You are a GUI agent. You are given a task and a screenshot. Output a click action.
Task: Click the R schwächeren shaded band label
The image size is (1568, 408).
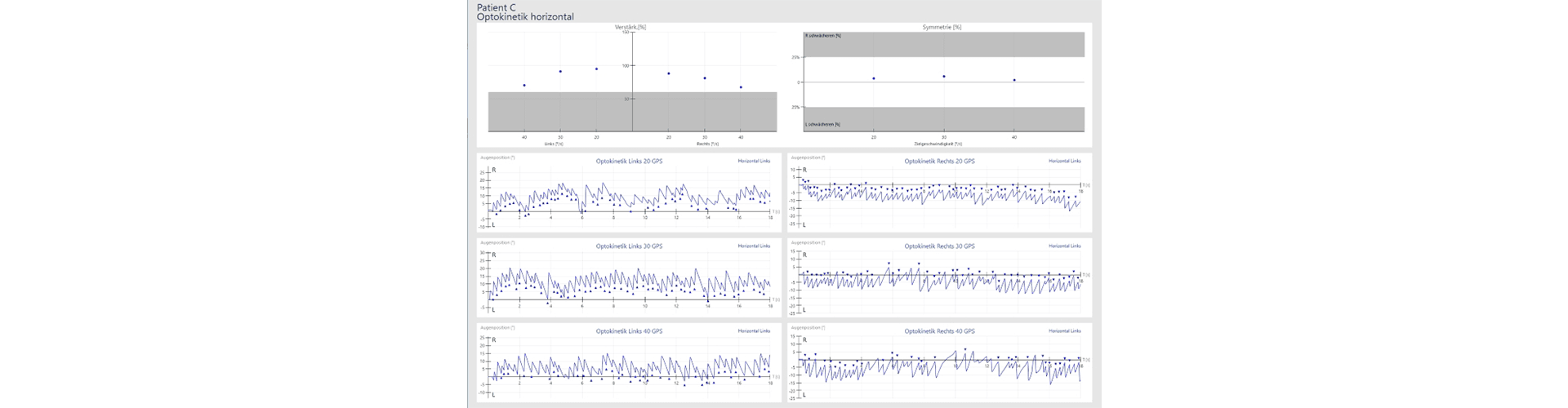[822, 36]
